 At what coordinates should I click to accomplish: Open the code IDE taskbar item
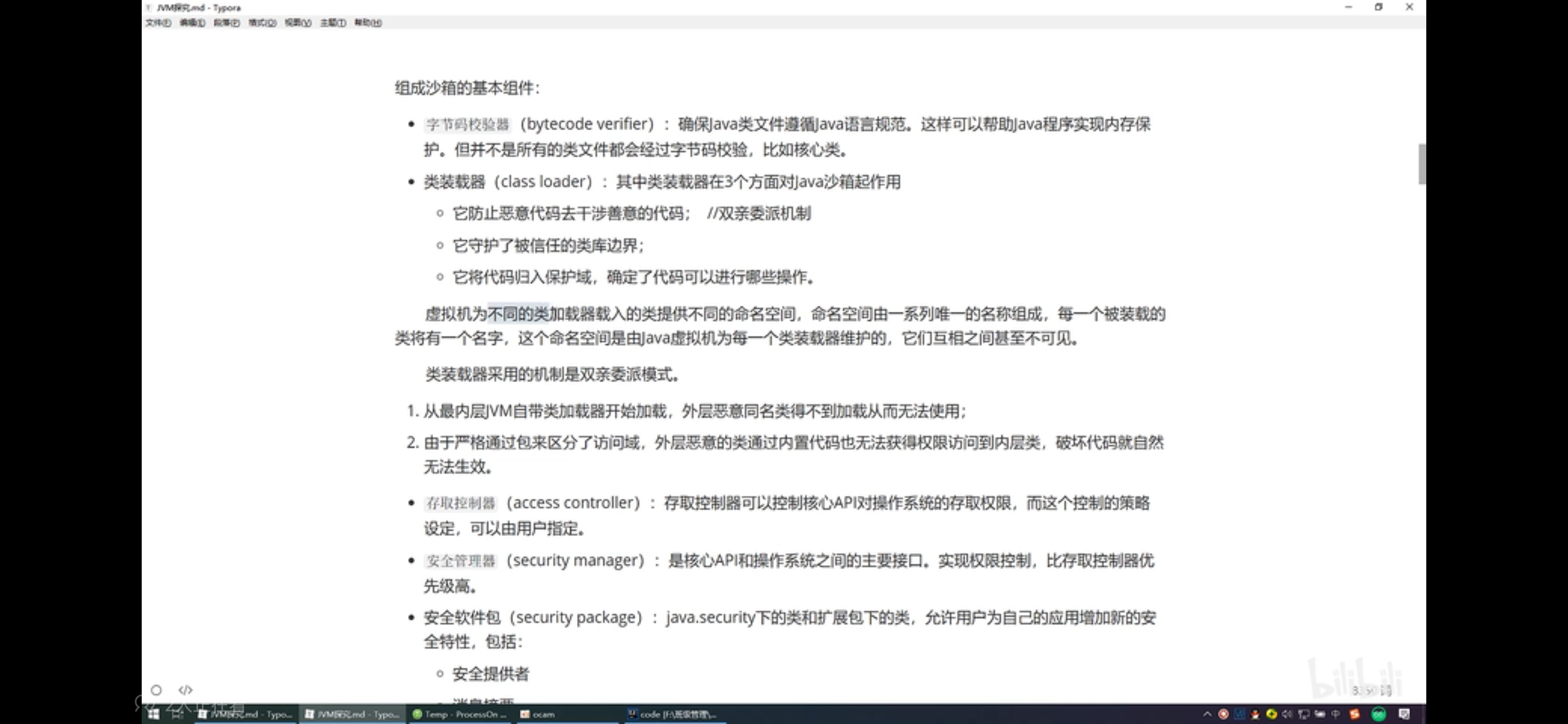tap(672, 714)
